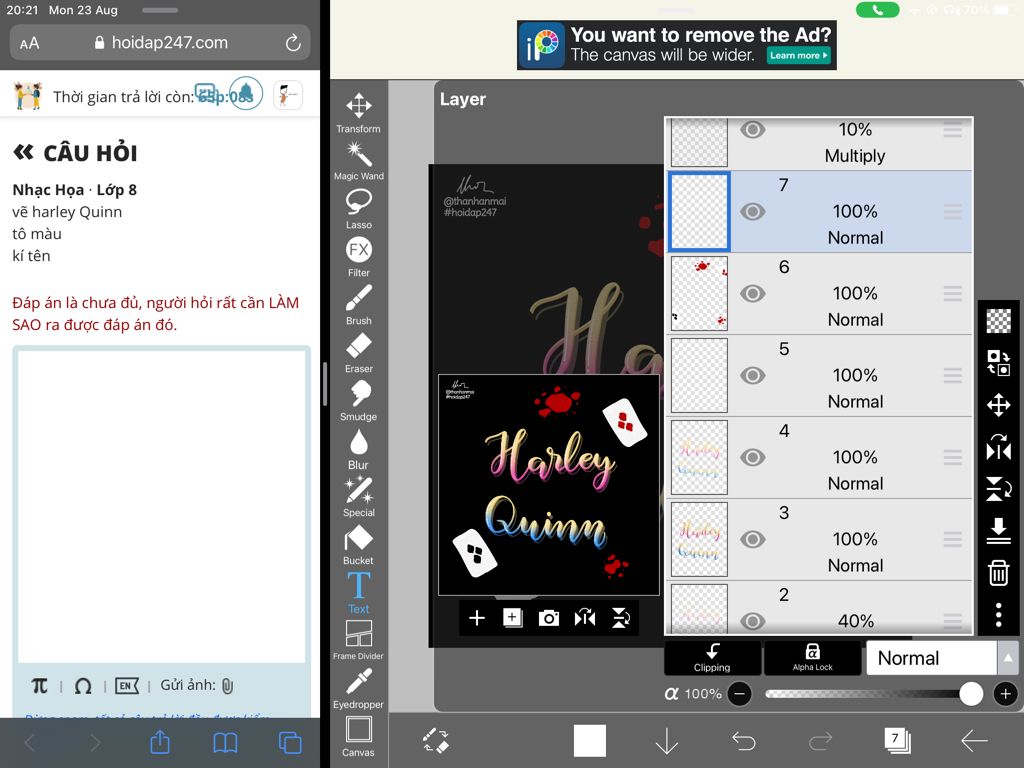
Task: Select layer 6 thumbnail with red splatters
Action: 699,293
